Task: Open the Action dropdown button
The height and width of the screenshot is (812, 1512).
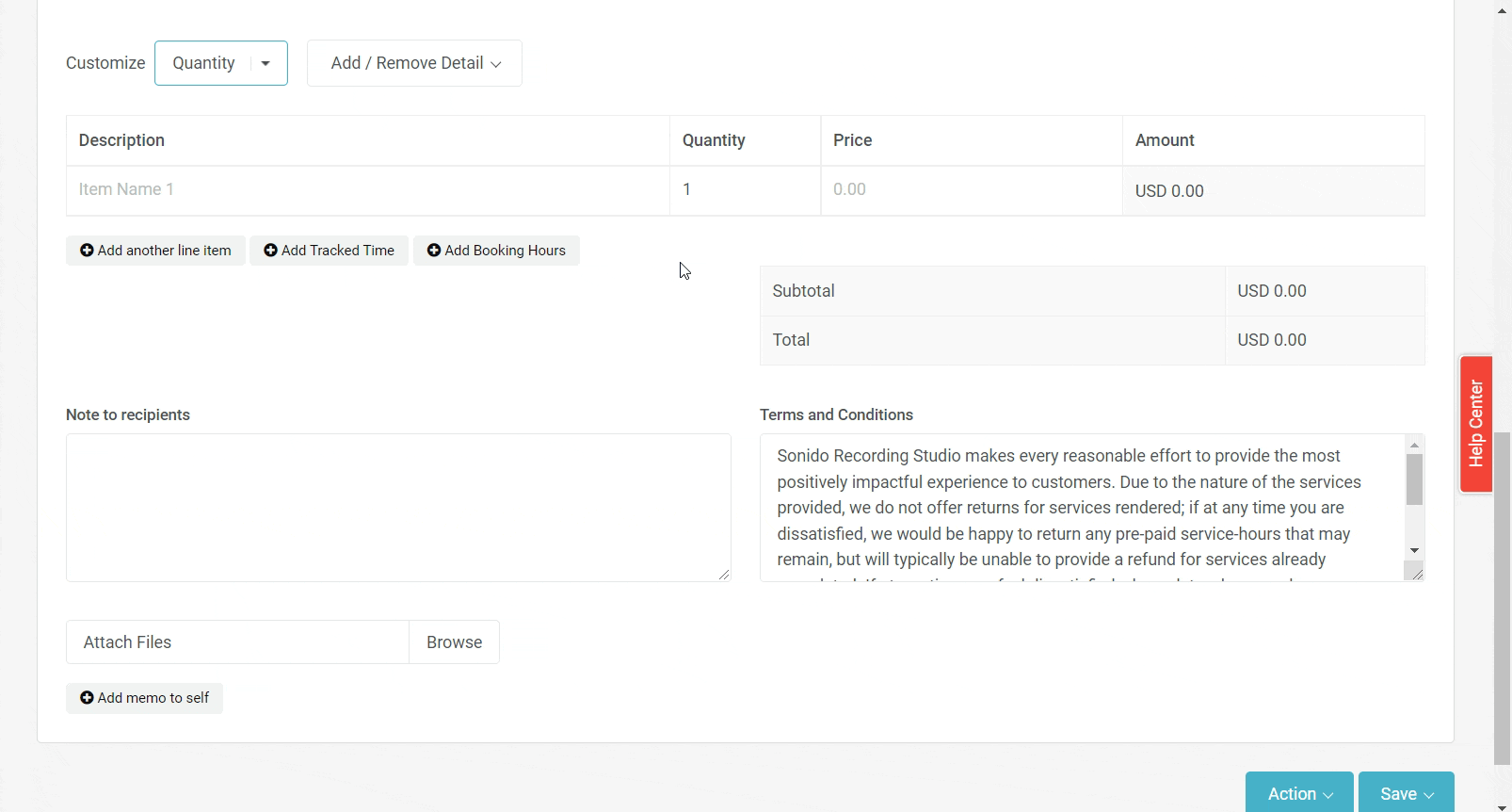Action: (x=1298, y=793)
